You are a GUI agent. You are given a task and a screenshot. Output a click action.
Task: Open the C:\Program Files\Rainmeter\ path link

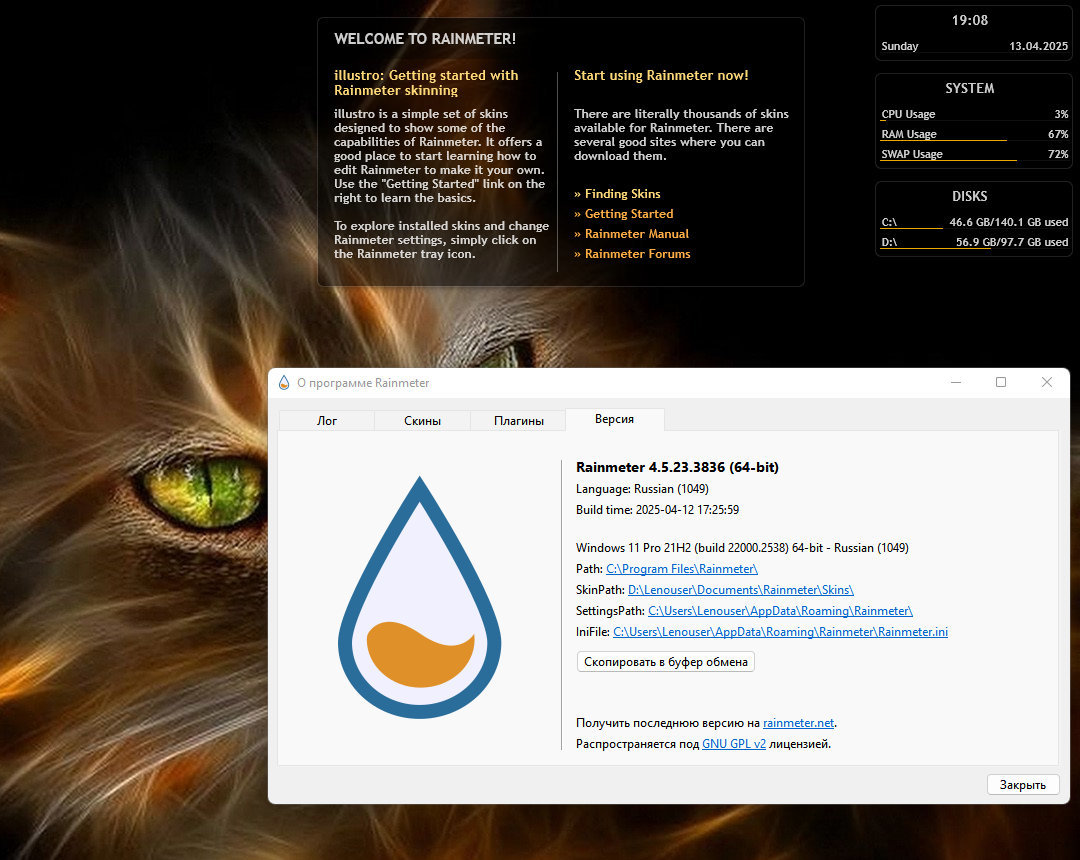coord(682,569)
